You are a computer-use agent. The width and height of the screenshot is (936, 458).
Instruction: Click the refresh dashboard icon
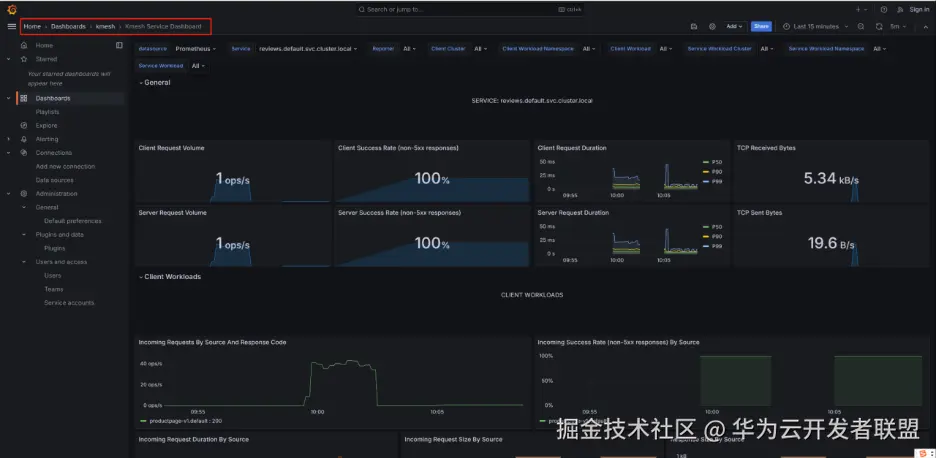879,26
